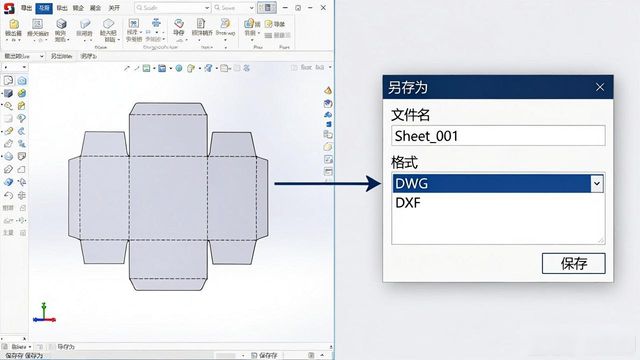
Task: Close the 另存为 dialog with the X
Action: [600, 87]
